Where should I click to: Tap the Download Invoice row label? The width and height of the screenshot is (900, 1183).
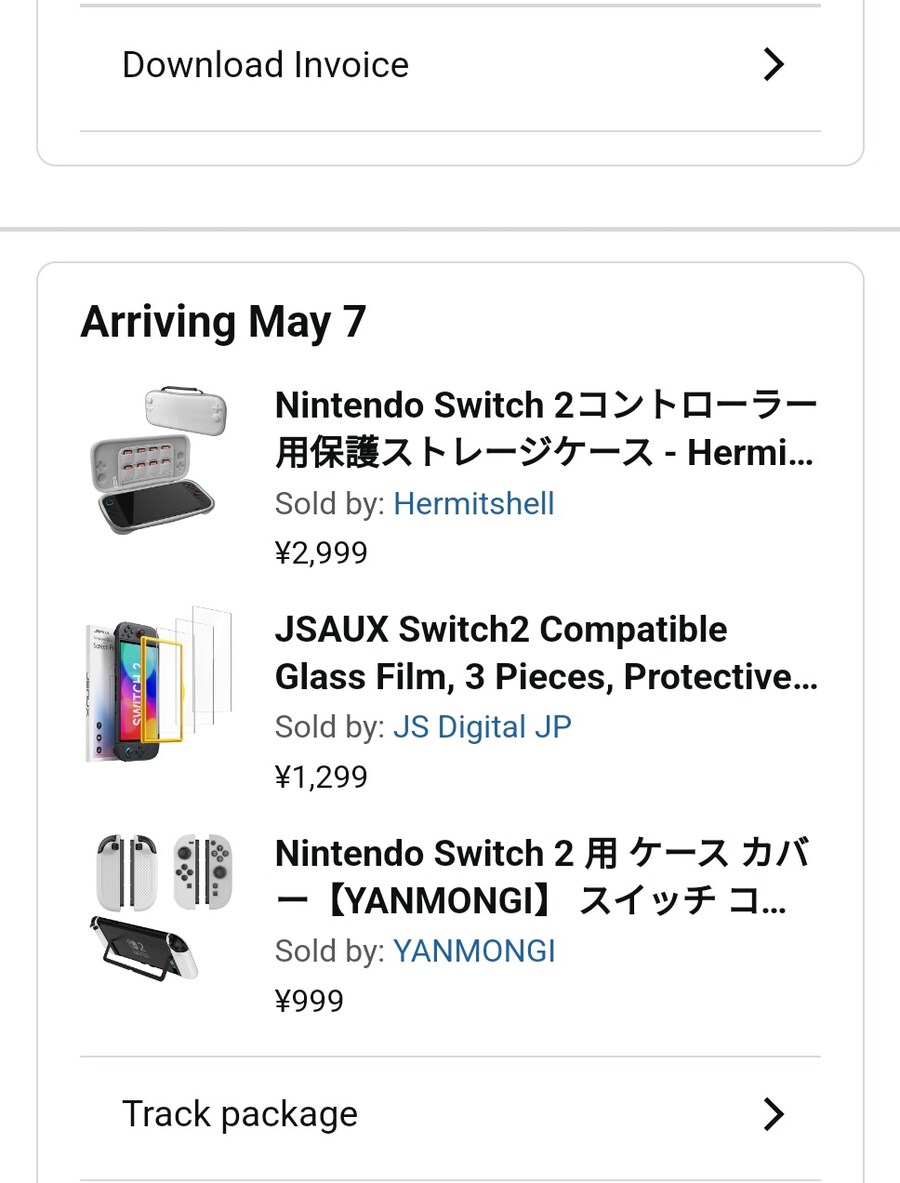click(x=265, y=65)
